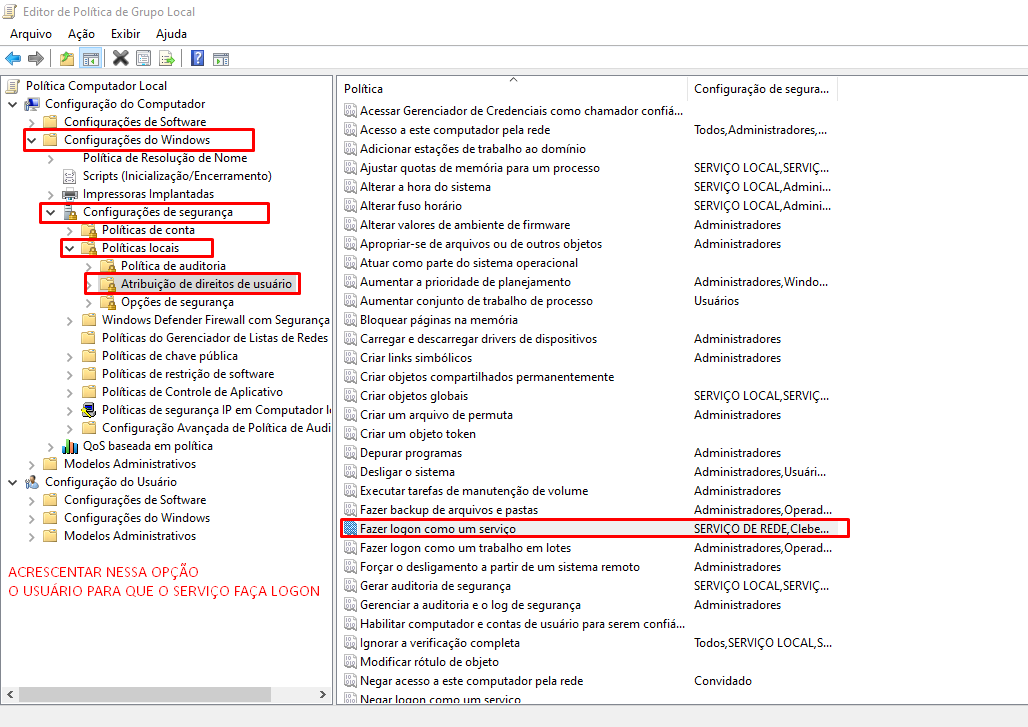Click the Delete X toolbar icon
This screenshot has width=1028, height=727.
click(x=121, y=58)
